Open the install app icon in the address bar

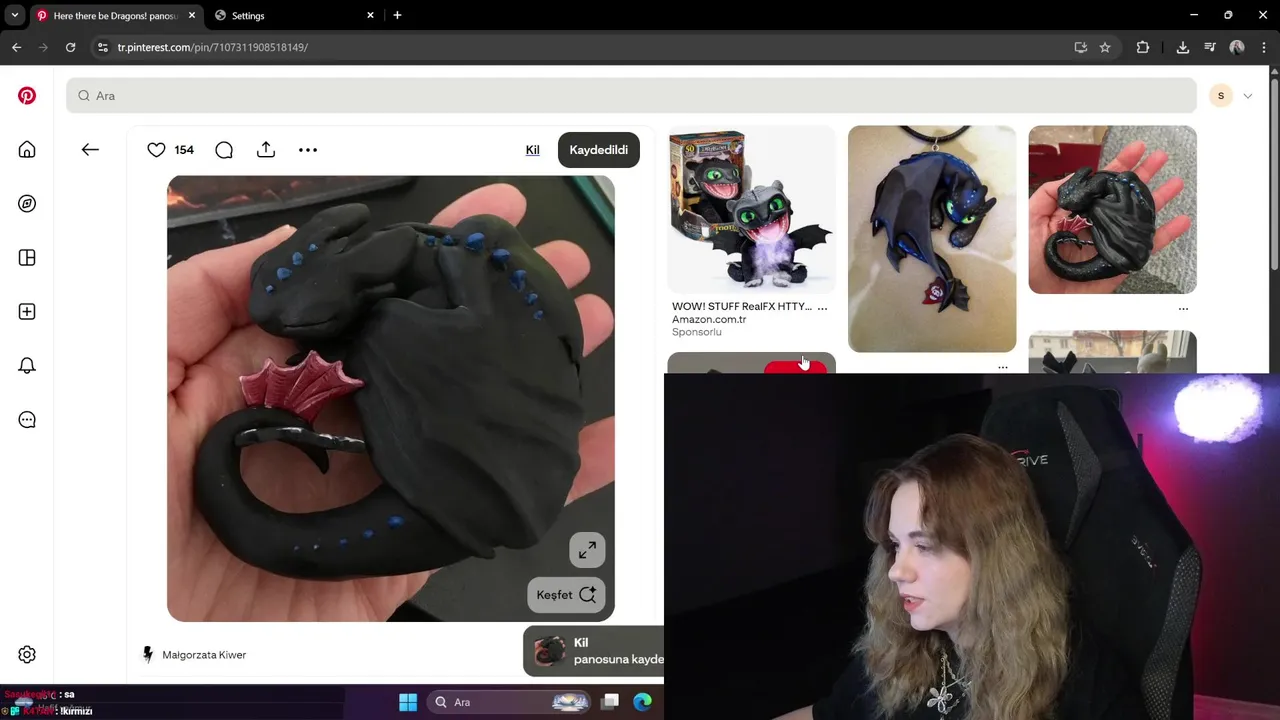[1081, 47]
